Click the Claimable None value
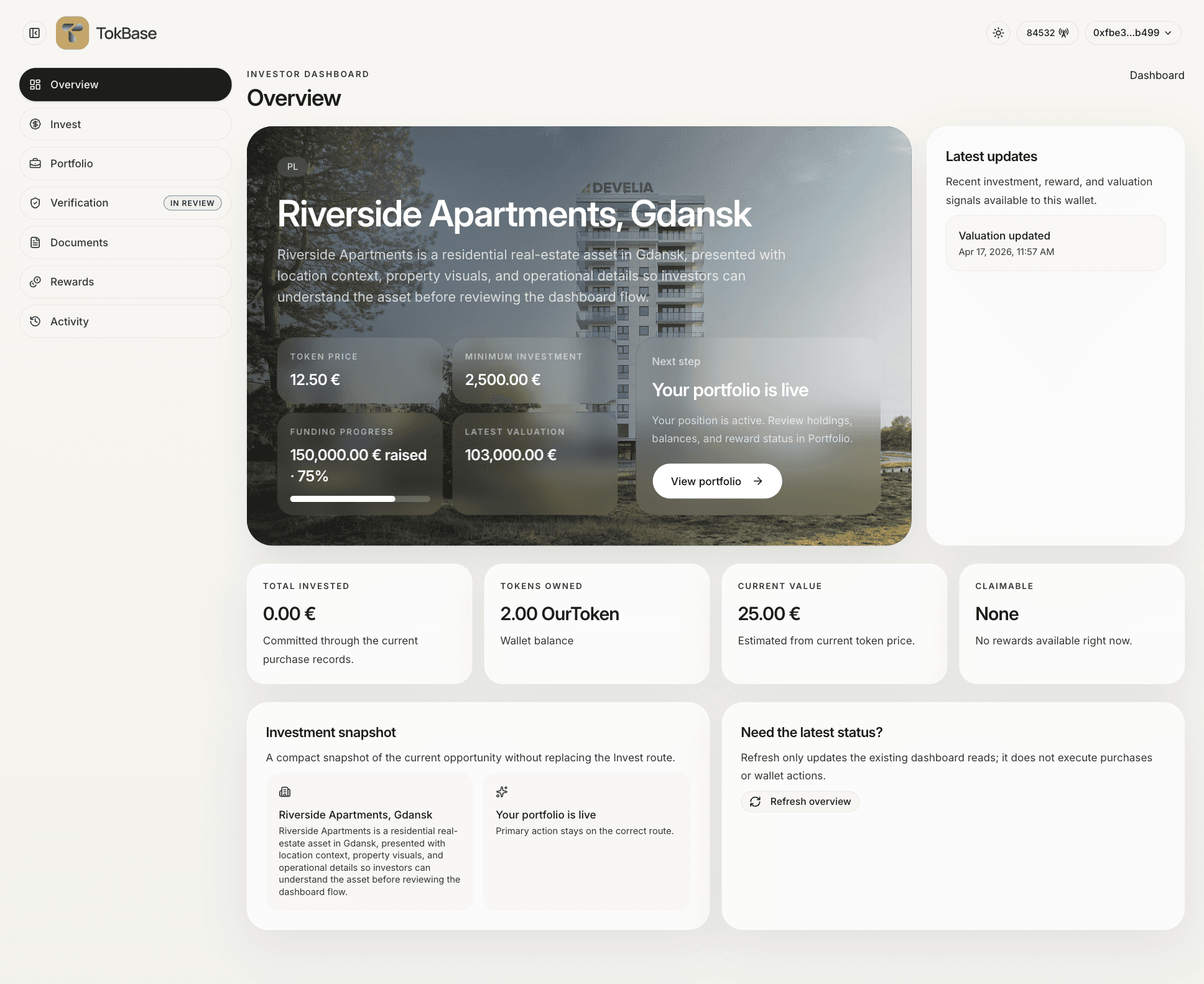 coord(997,614)
